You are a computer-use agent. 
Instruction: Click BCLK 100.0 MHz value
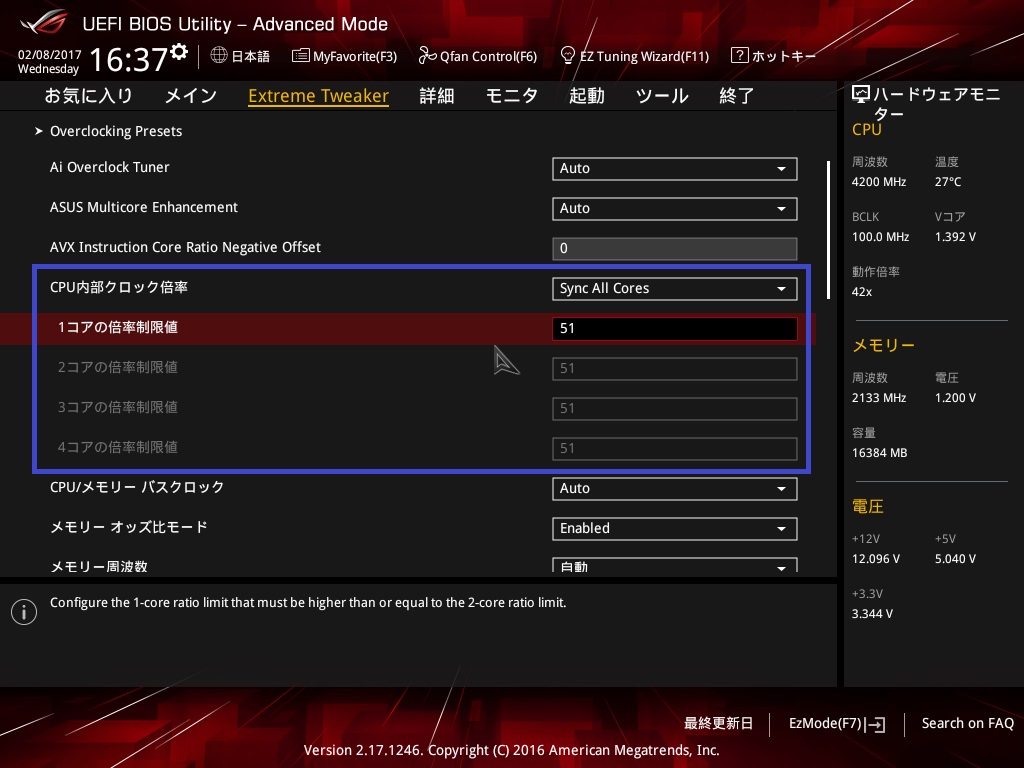tap(880, 236)
